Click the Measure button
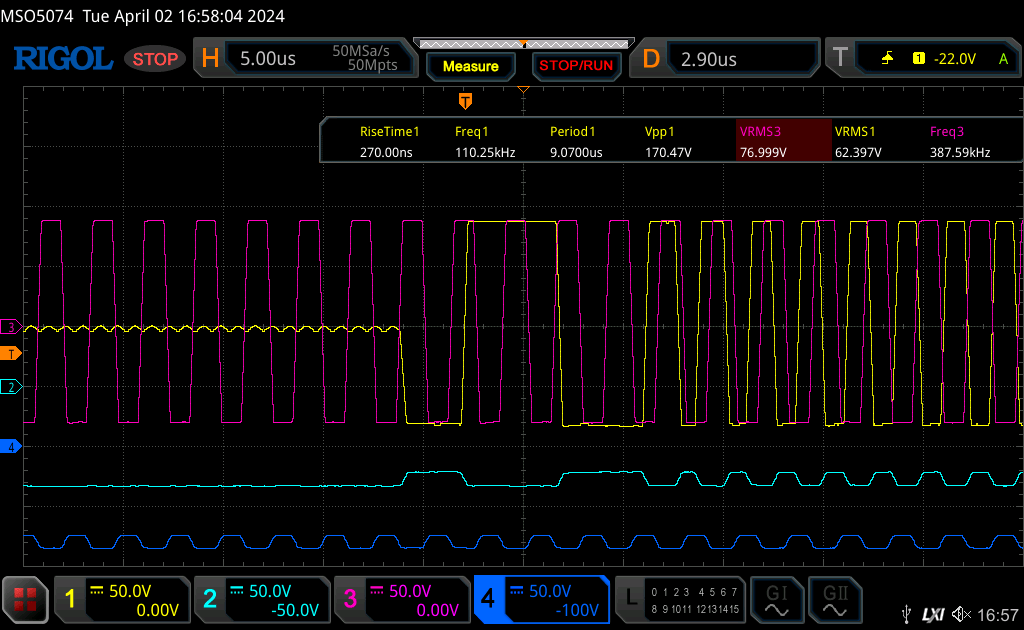The width and height of the screenshot is (1024, 630). [470, 66]
